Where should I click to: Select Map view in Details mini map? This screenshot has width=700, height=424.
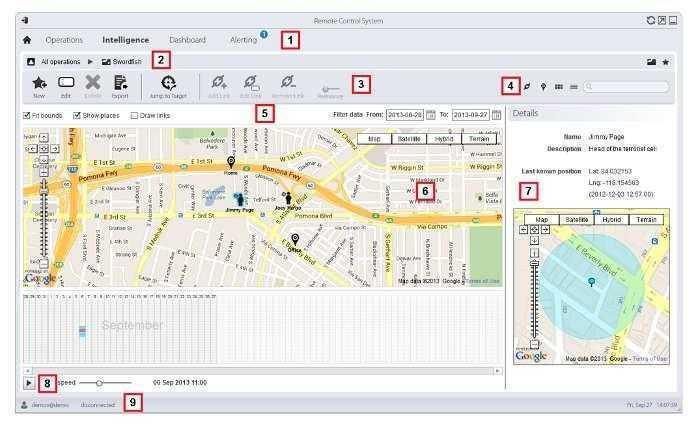542,220
